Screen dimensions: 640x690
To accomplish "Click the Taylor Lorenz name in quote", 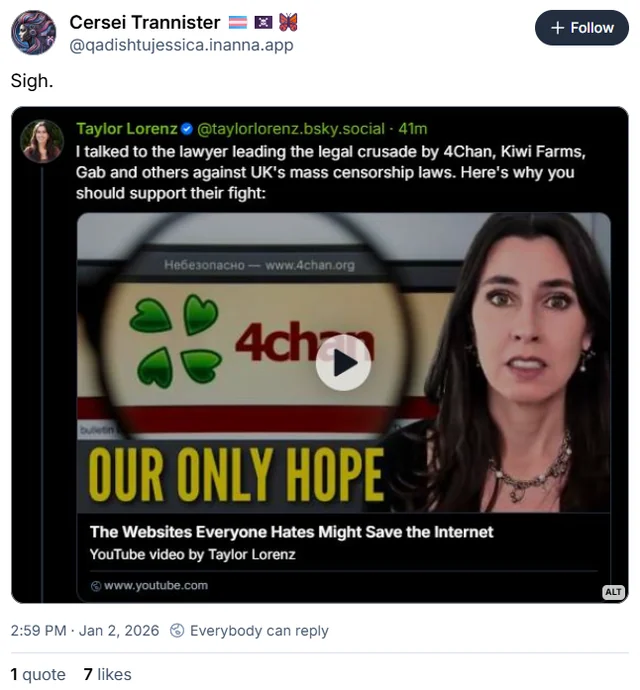I will point(127,129).
